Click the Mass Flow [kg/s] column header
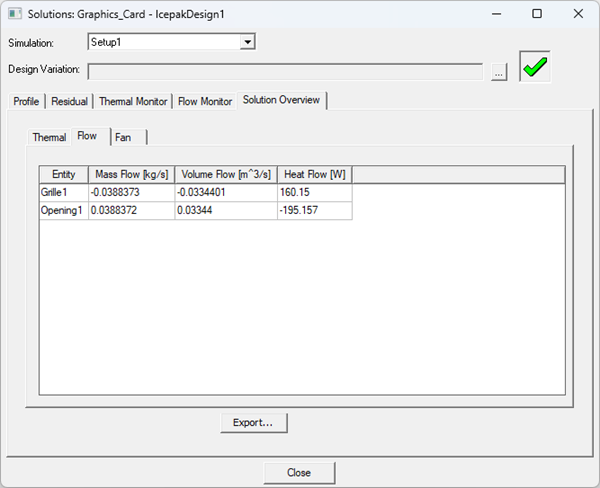The width and height of the screenshot is (600, 488). 132,175
